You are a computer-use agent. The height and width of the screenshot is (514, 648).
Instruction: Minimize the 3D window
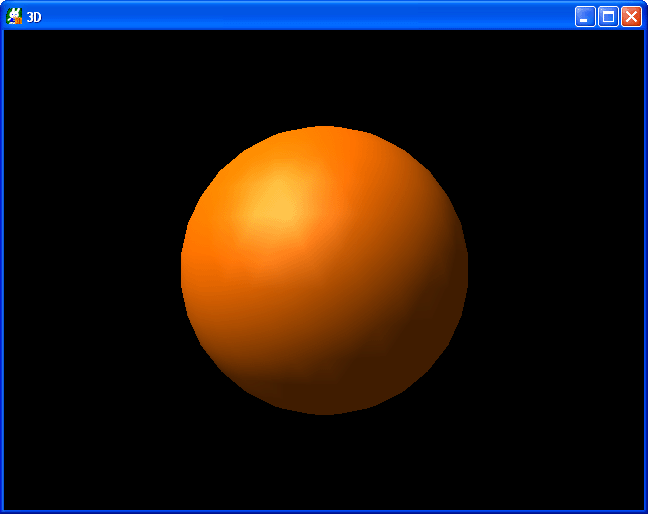pyautogui.click(x=585, y=16)
